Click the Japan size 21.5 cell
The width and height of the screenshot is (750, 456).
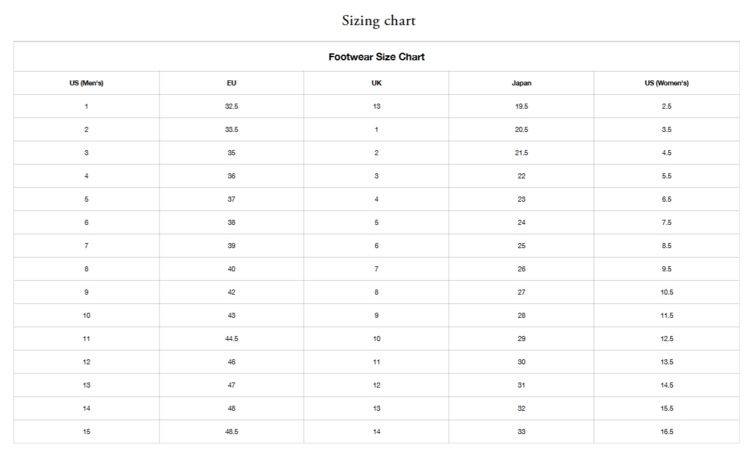(521, 153)
